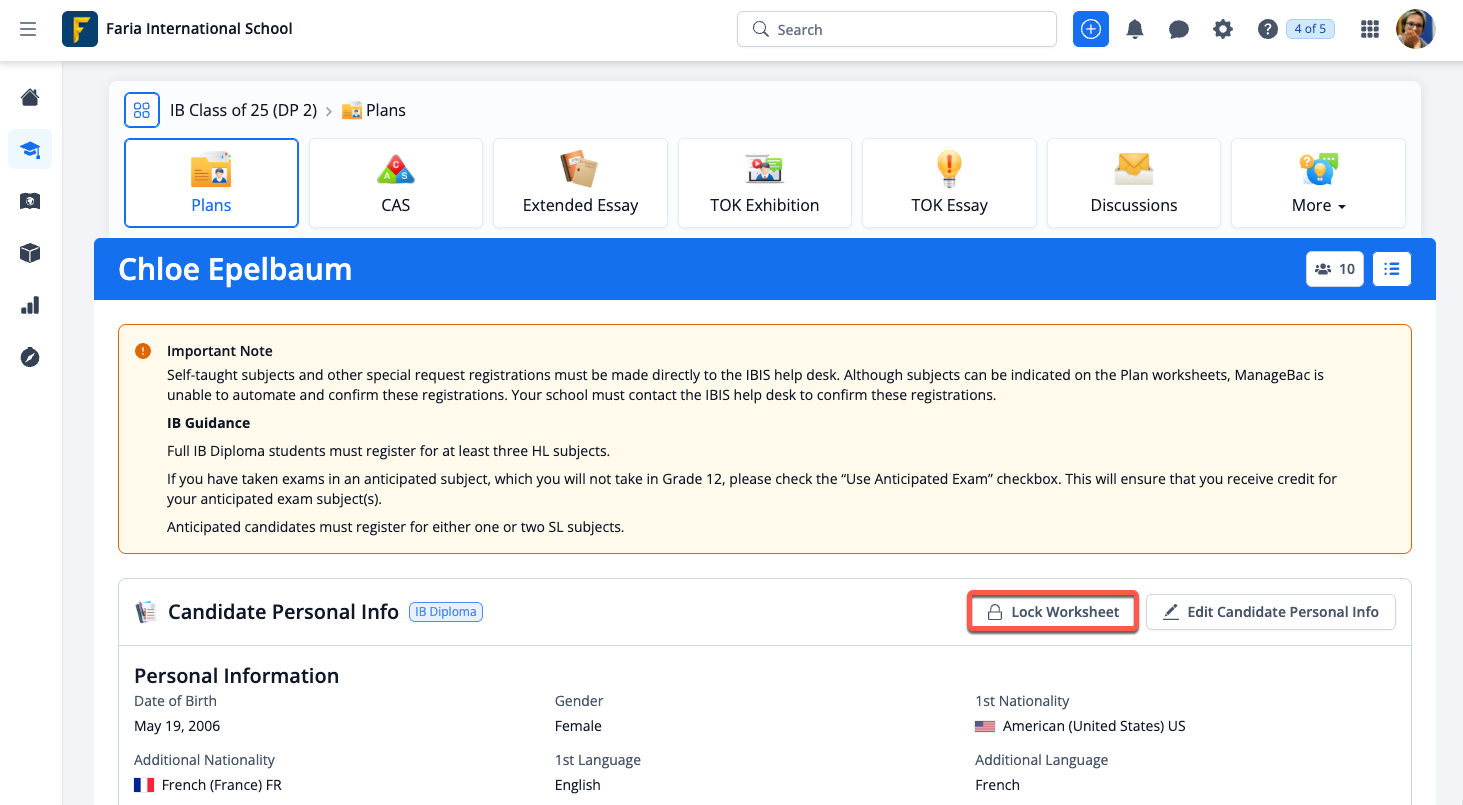Toggle the list view button
1463x805 pixels.
pyautogui.click(x=1392, y=269)
